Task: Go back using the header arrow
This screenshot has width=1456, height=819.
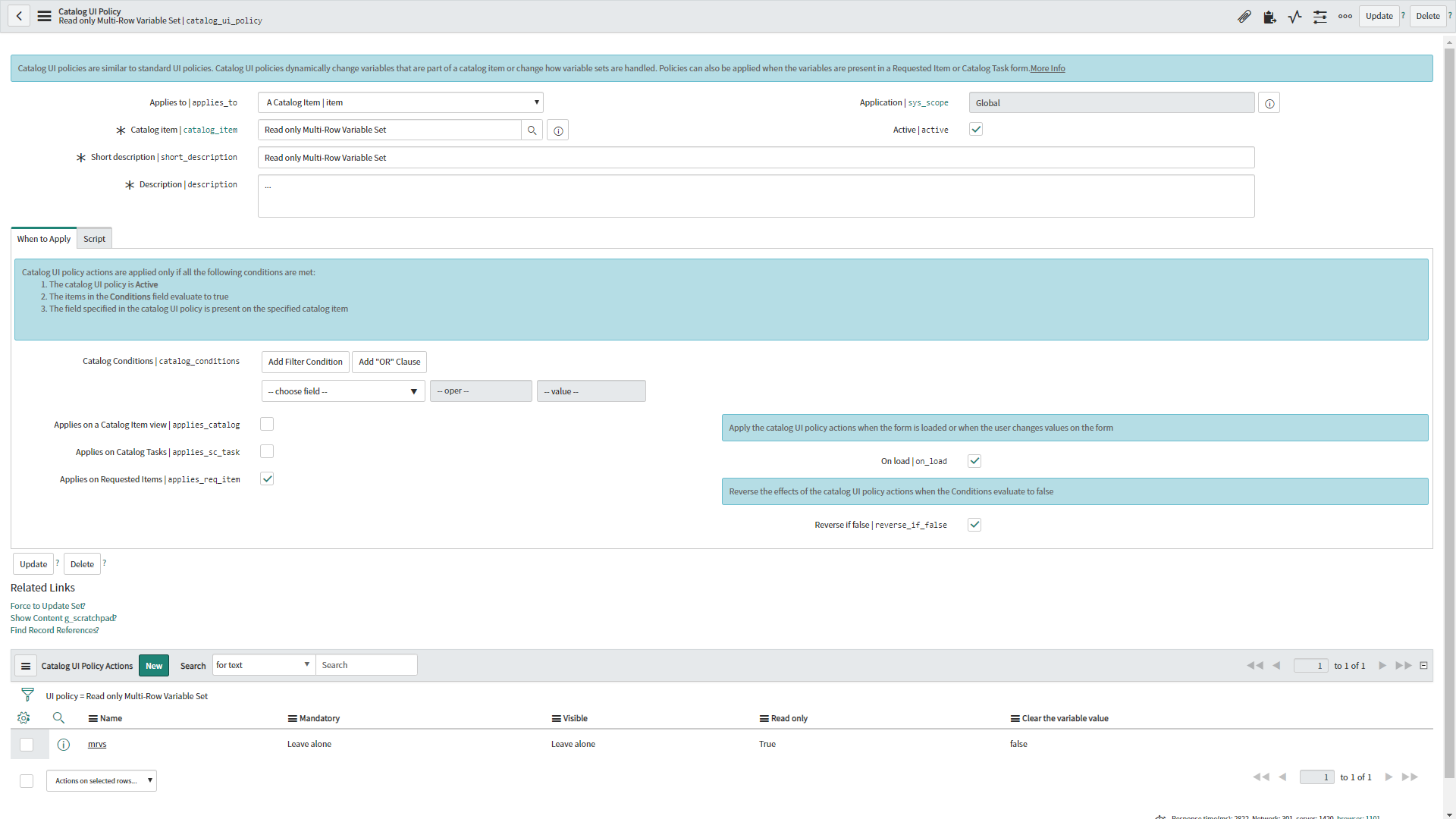Action: 19,16
